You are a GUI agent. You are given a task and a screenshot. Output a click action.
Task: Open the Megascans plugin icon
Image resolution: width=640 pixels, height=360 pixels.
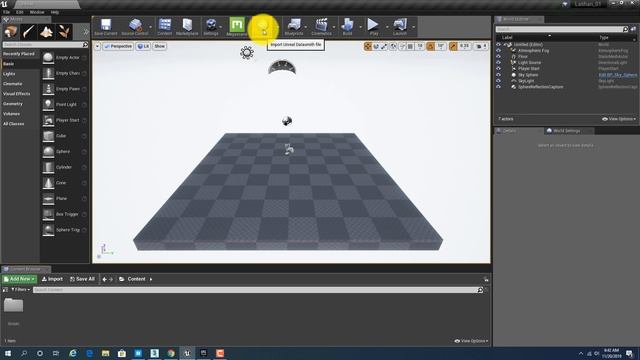237,27
